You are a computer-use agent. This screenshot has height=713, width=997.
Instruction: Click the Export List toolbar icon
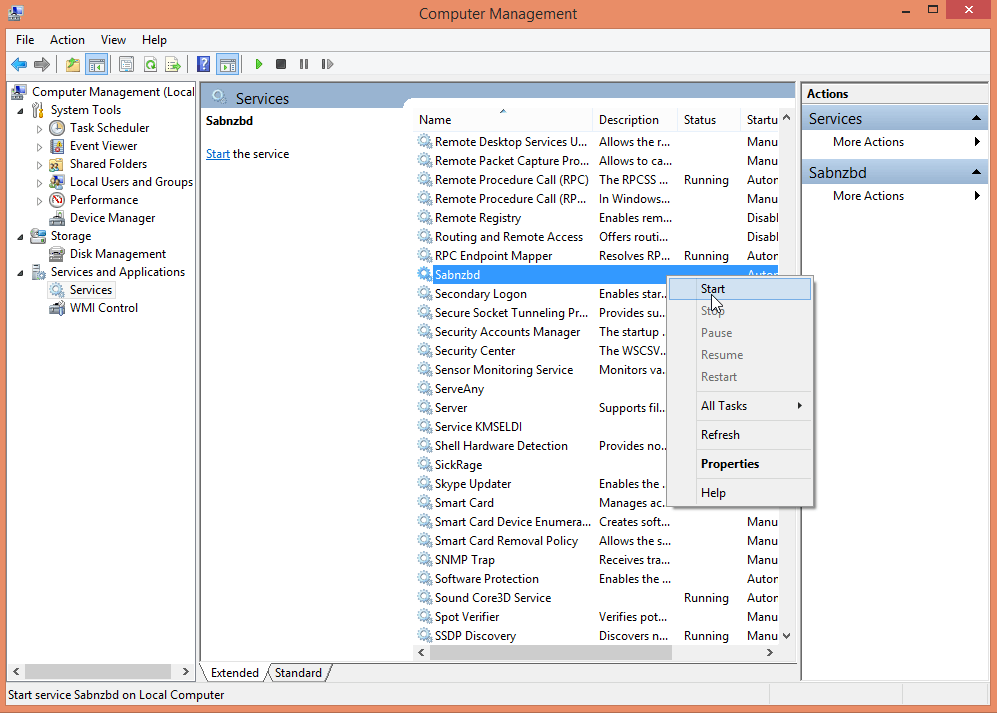point(173,64)
